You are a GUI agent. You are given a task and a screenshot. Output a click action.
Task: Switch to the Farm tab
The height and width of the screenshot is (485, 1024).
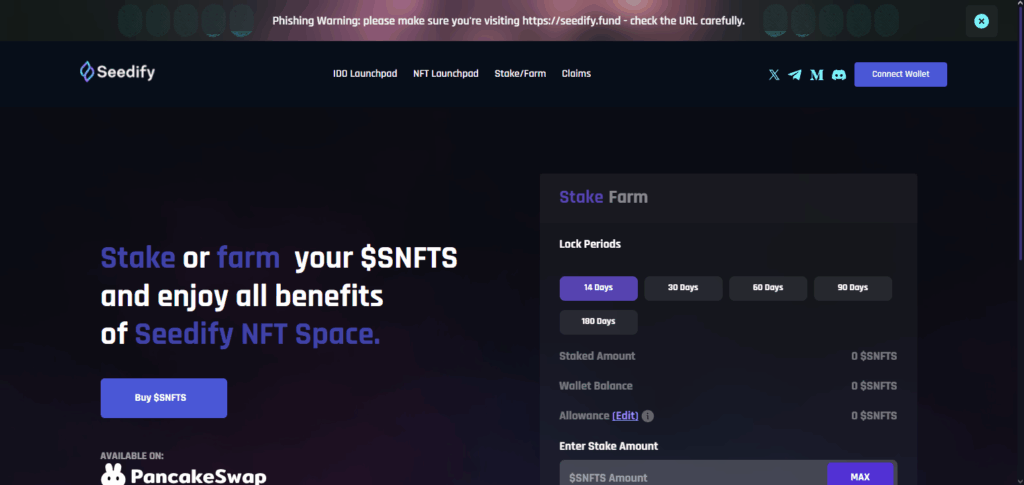(x=628, y=197)
